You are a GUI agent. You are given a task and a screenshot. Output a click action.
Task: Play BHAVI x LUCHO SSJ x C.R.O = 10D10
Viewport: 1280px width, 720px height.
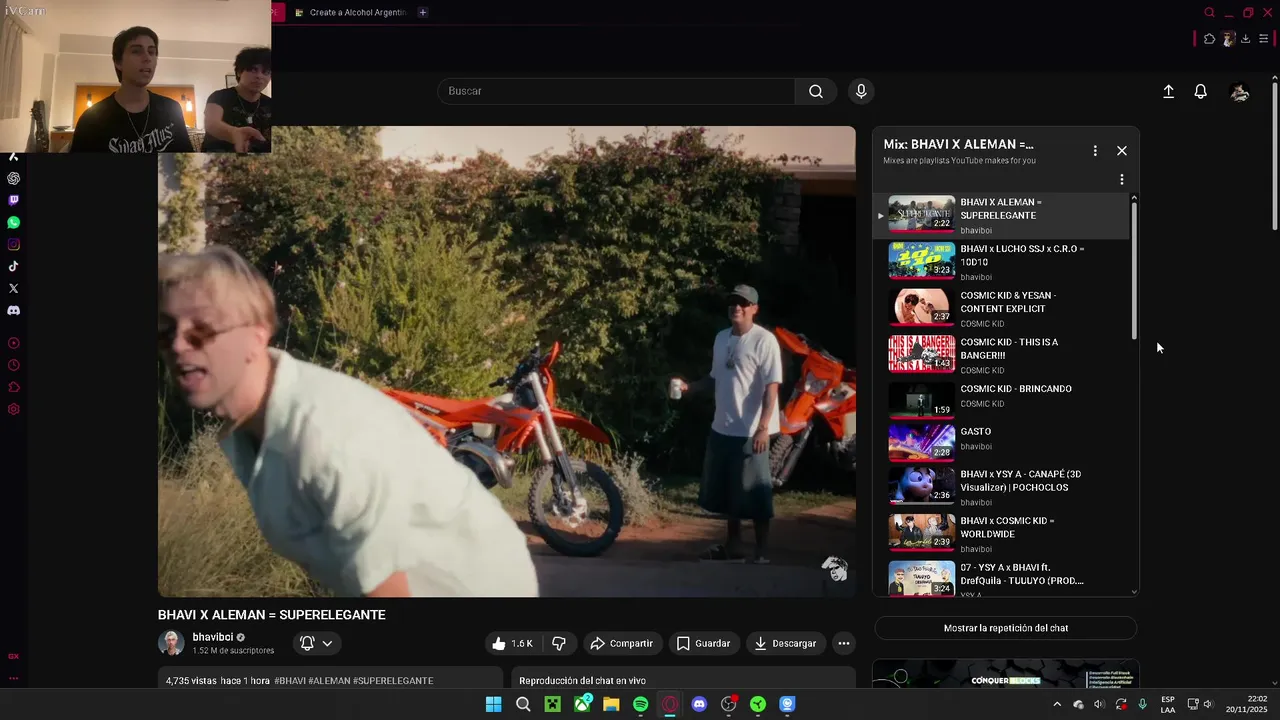click(x=1002, y=262)
